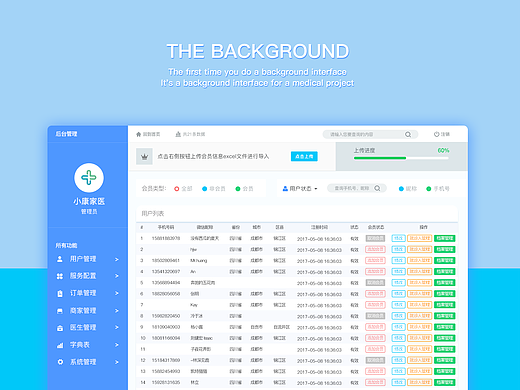Expand 订单管理 with its chevron arrow
520x390 pixels.
[117, 293]
